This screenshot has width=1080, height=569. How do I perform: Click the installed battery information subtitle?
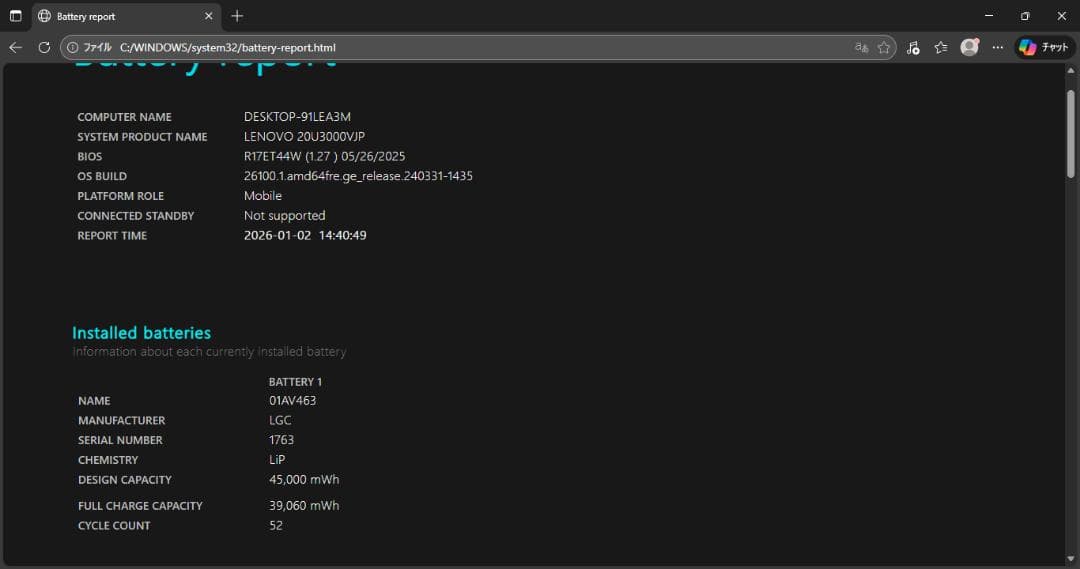[x=209, y=352]
